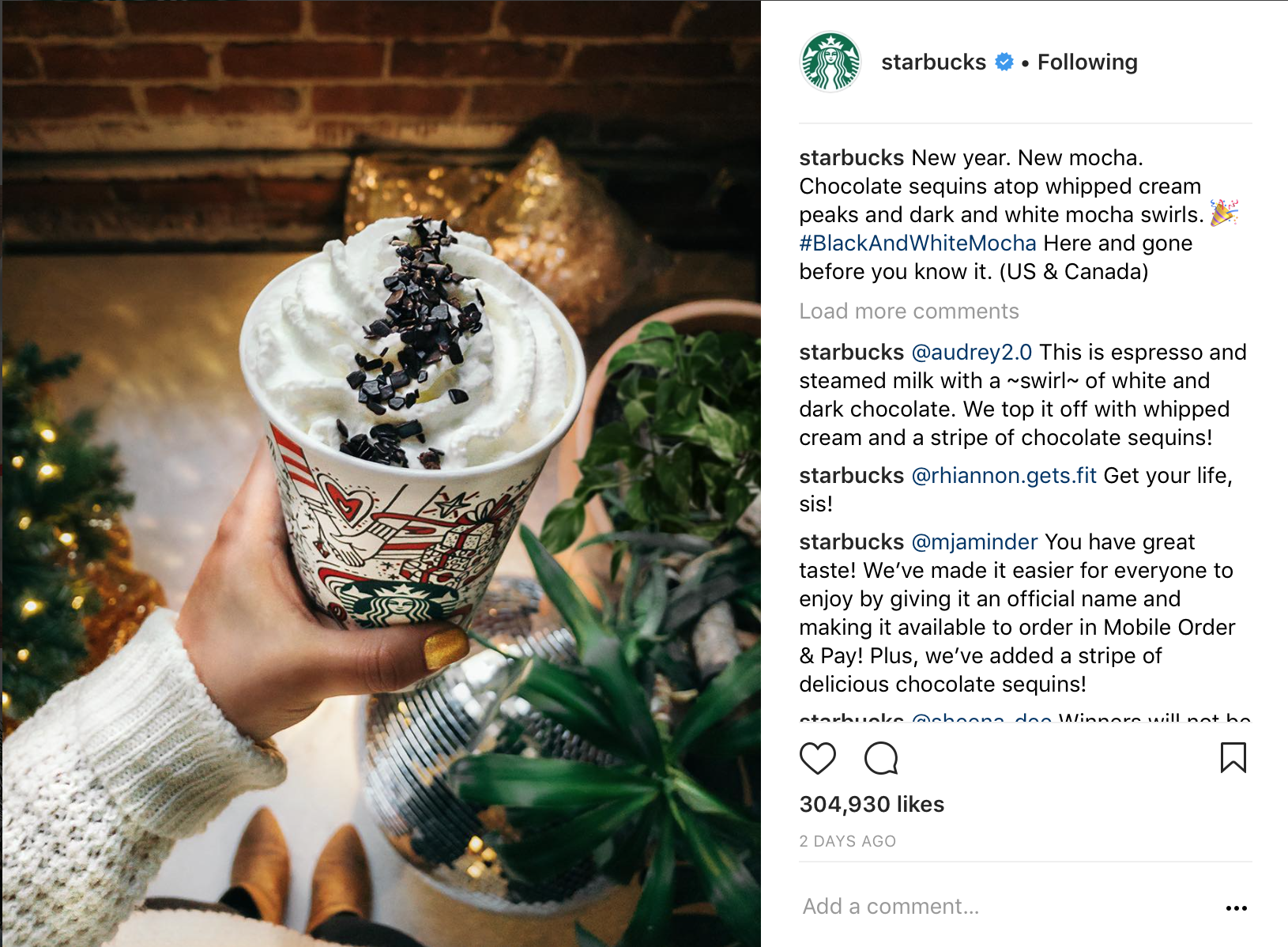The height and width of the screenshot is (947, 1288).
Task: Click starbucks name on the @rhiannon.gets.fit reply
Action: point(851,475)
